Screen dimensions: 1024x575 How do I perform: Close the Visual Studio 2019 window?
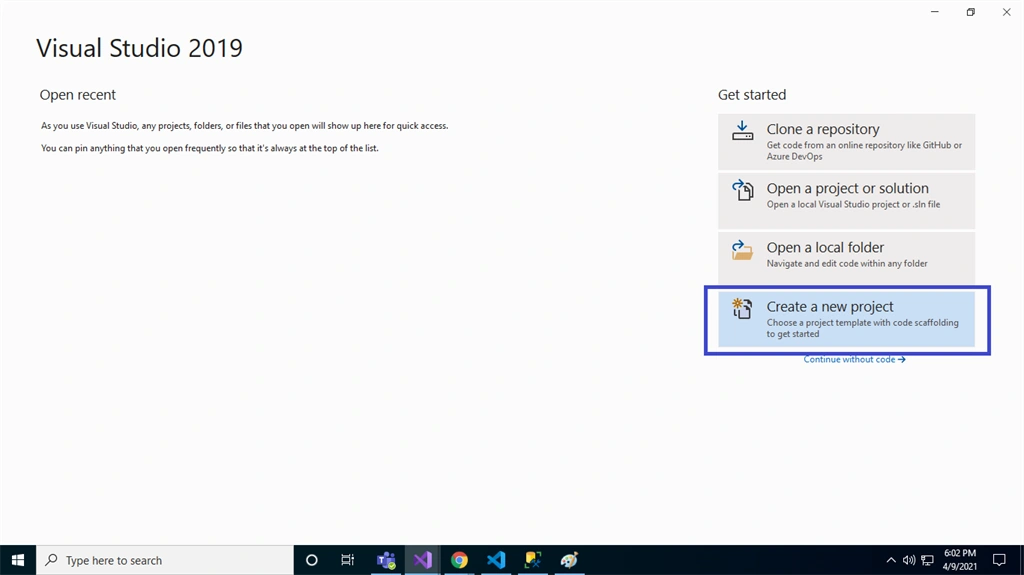click(x=1006, y=12)
